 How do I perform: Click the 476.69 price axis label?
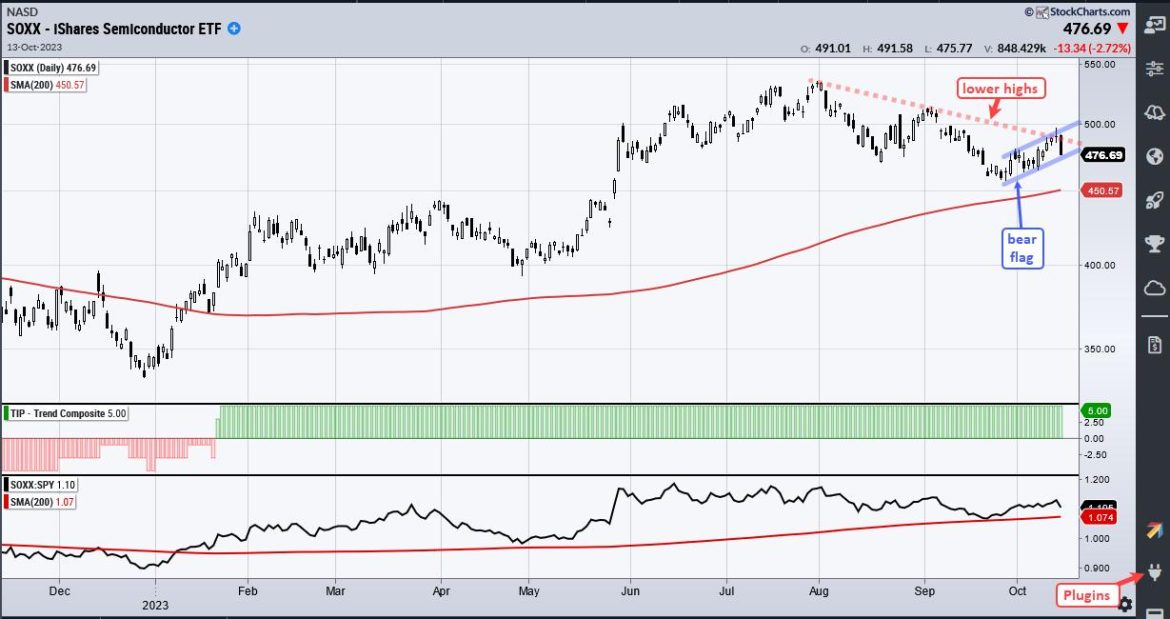coord(1102,154)
